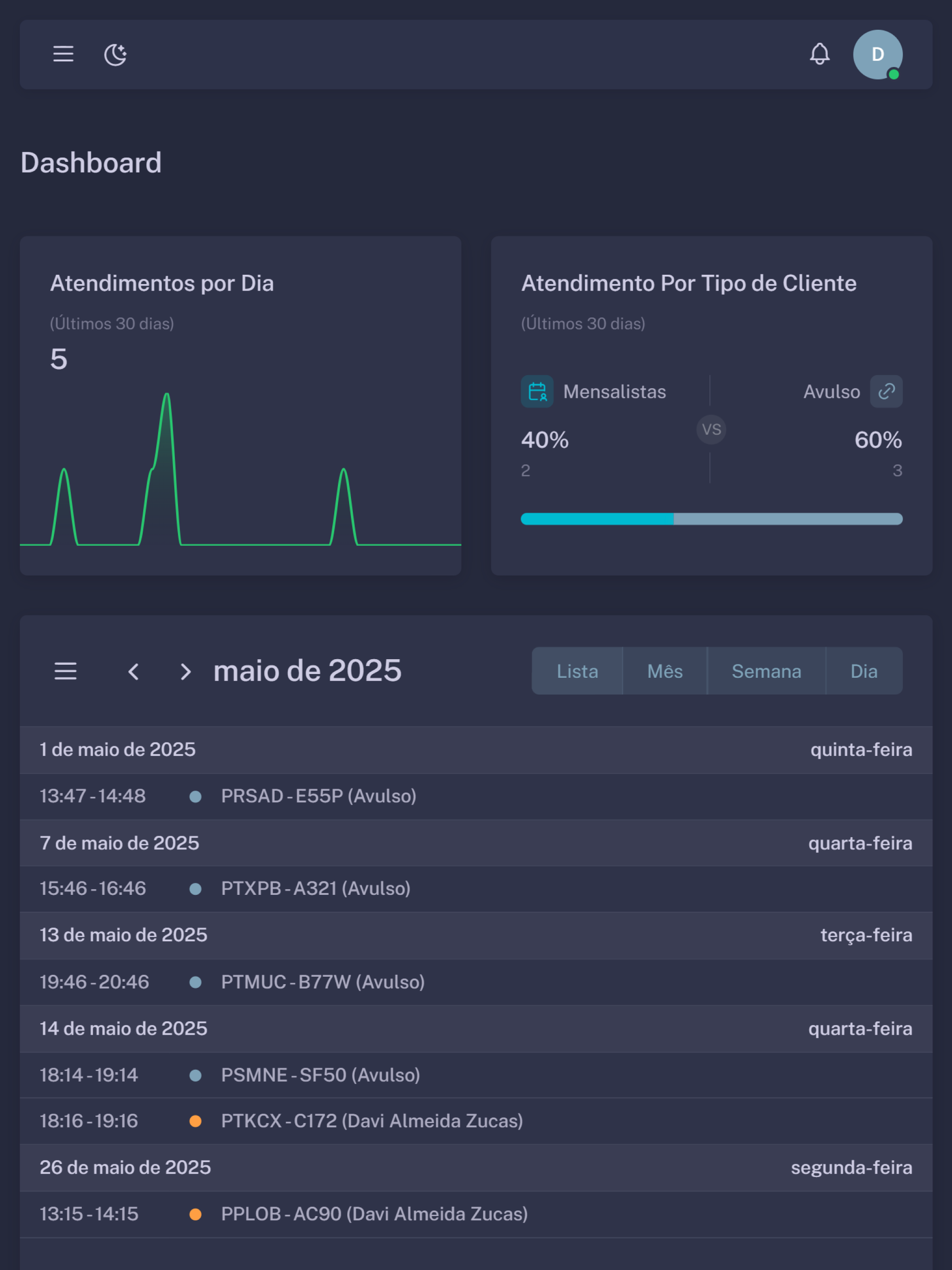Open the hamburger navigation menu in header

click(63, 54)
